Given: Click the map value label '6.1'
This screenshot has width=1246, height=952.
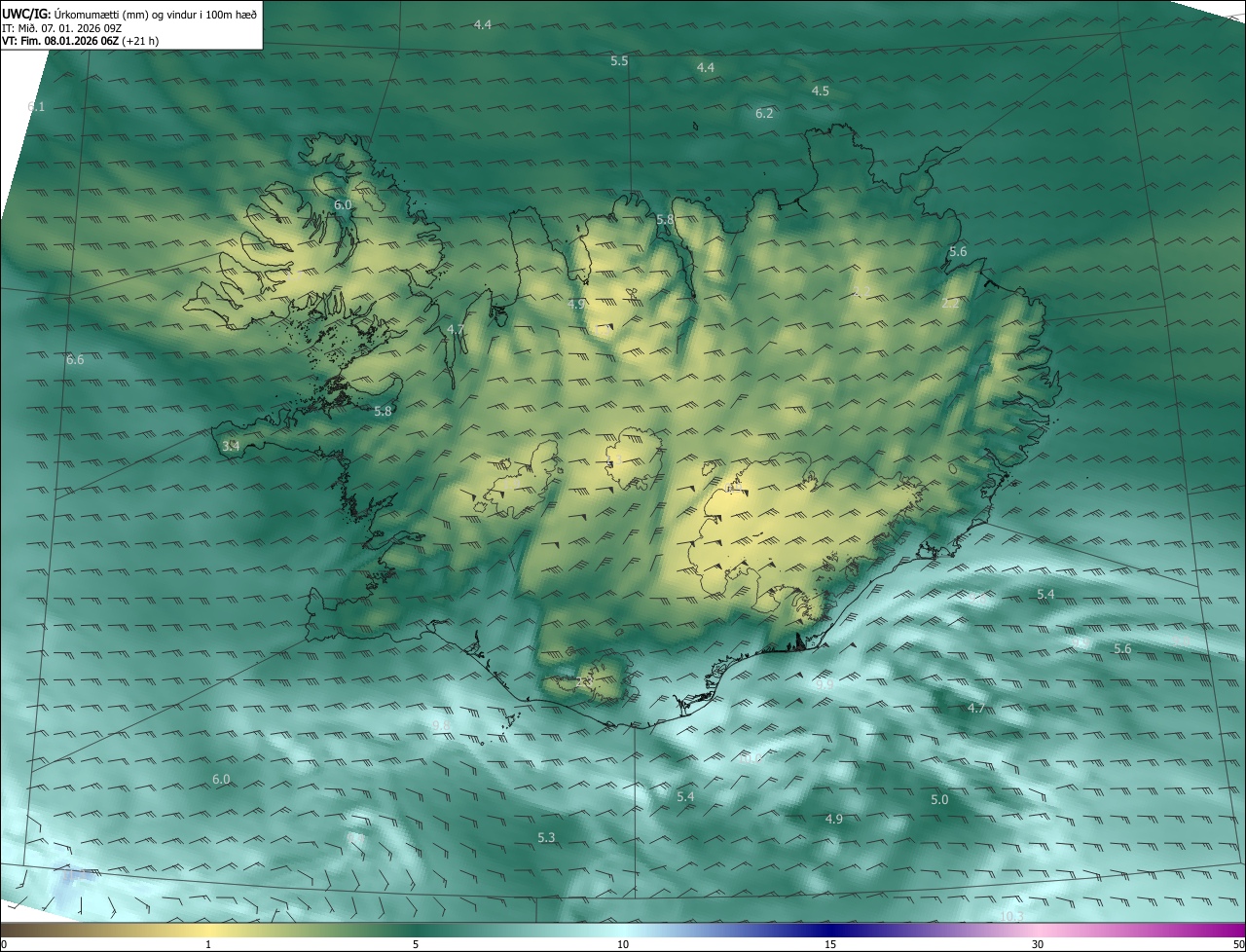Looking at the screenshot, I should click(36, 106).
